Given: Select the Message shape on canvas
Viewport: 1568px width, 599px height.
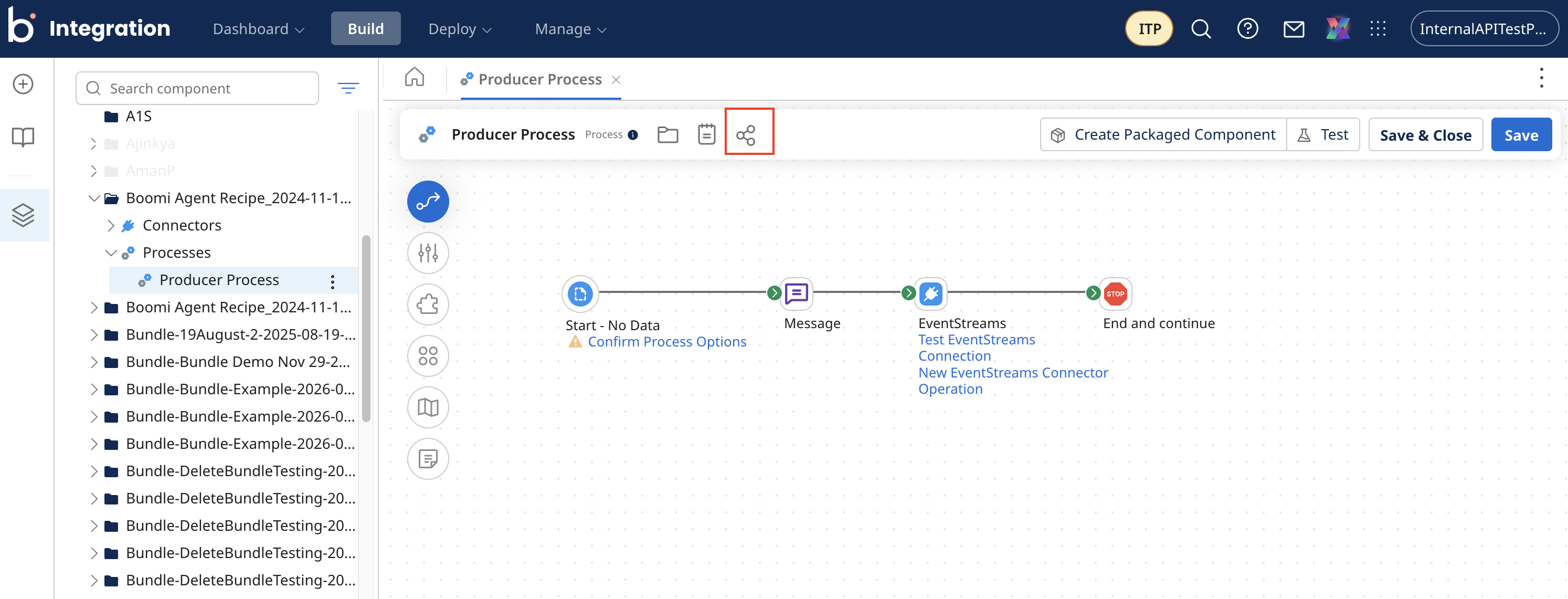Looking at the screenshot, I should click(796, 294).
